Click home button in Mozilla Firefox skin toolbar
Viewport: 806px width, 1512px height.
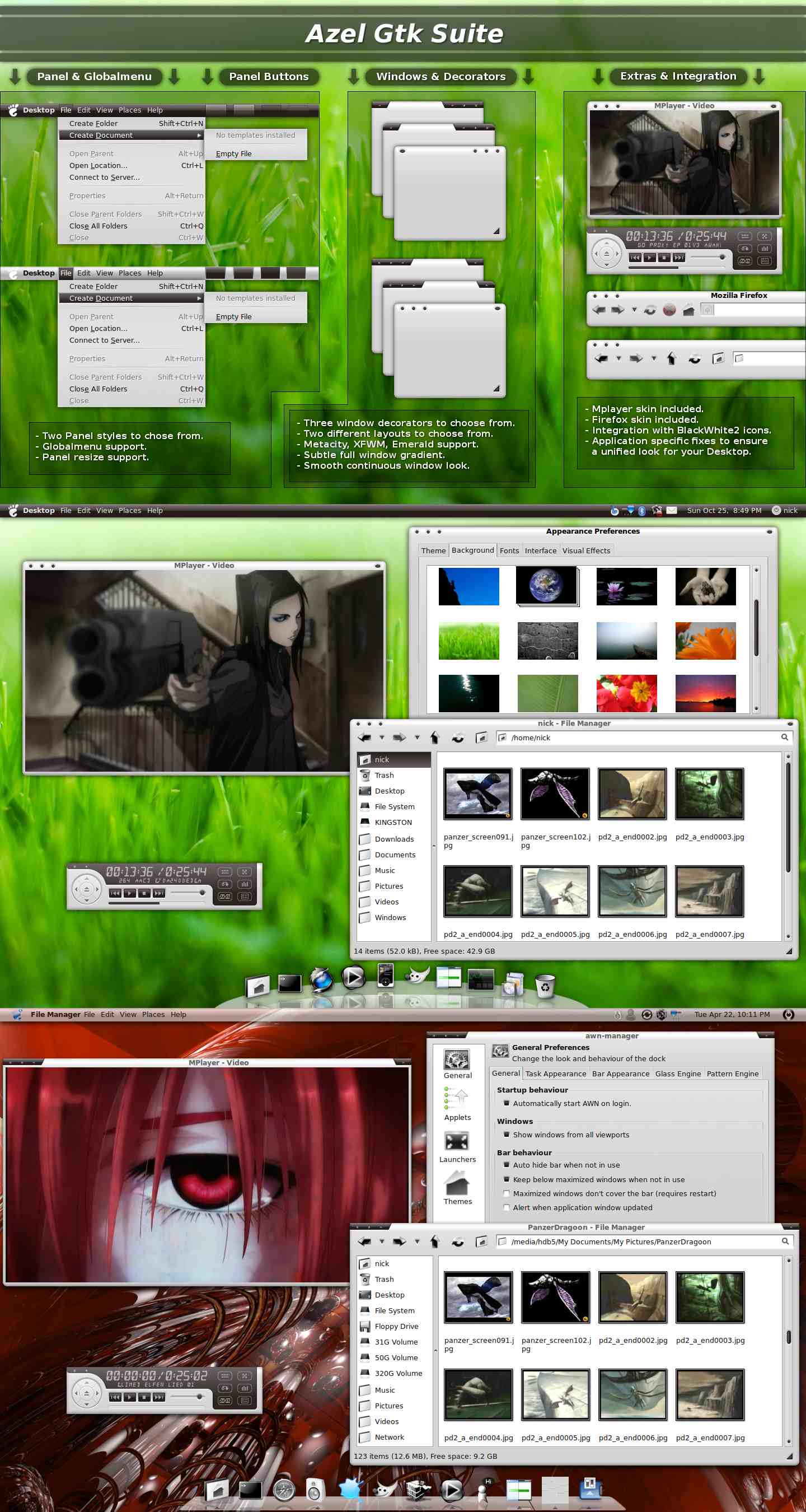(688, 309)
